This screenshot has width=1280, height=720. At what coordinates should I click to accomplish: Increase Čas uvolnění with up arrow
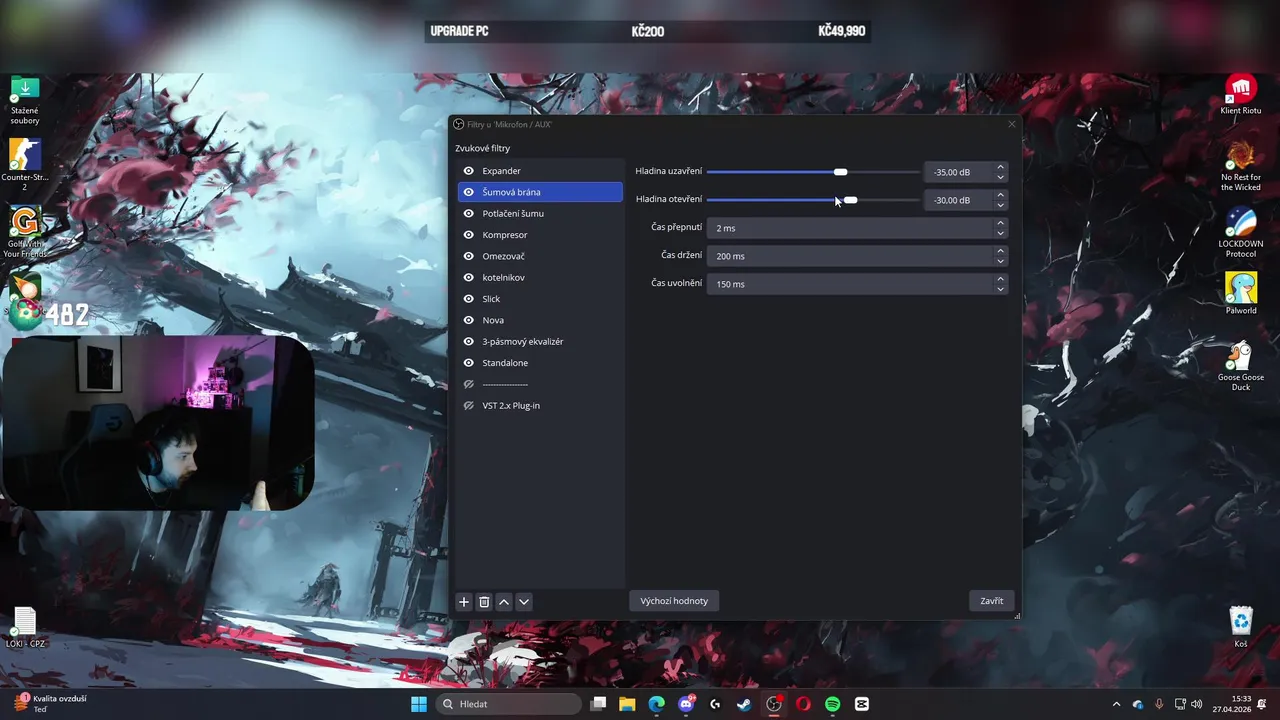tap(1000, 279)
